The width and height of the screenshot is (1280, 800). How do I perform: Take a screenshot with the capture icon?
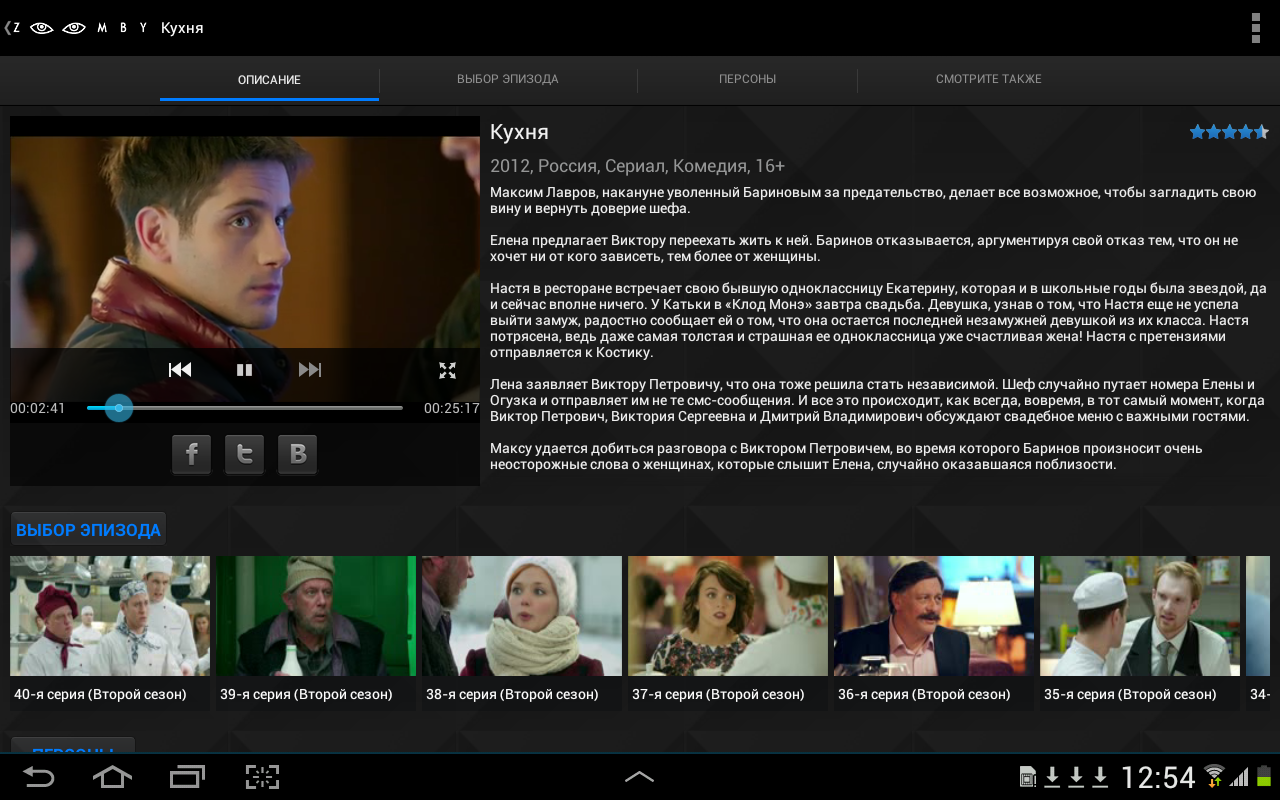[x=262, y=777]
